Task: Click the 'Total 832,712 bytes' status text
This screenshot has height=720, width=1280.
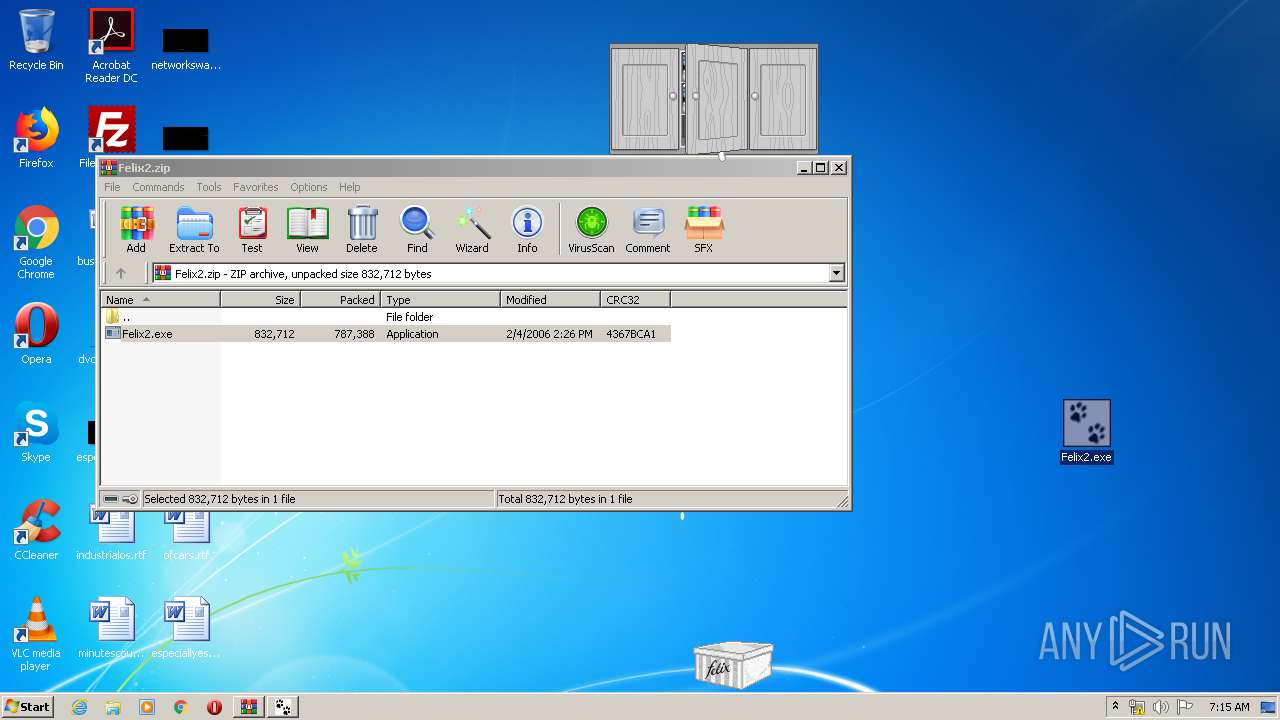Action: (565, 499)
